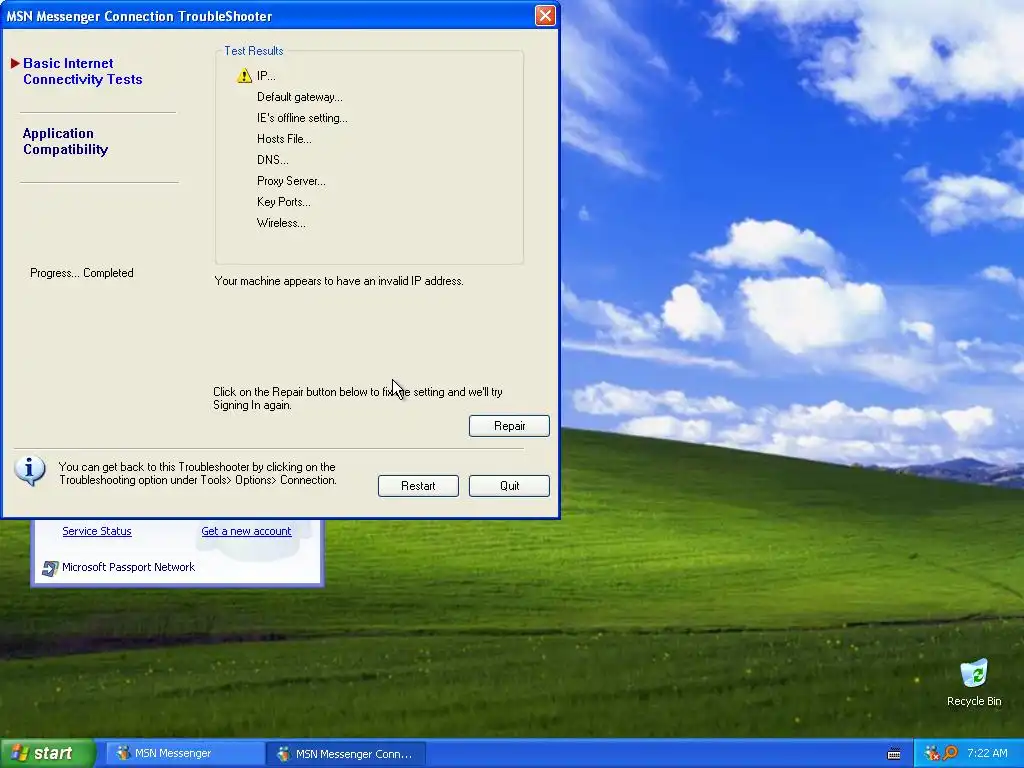Click the magnifier search tray icon
1024x768 pixels.
(950, 753)
